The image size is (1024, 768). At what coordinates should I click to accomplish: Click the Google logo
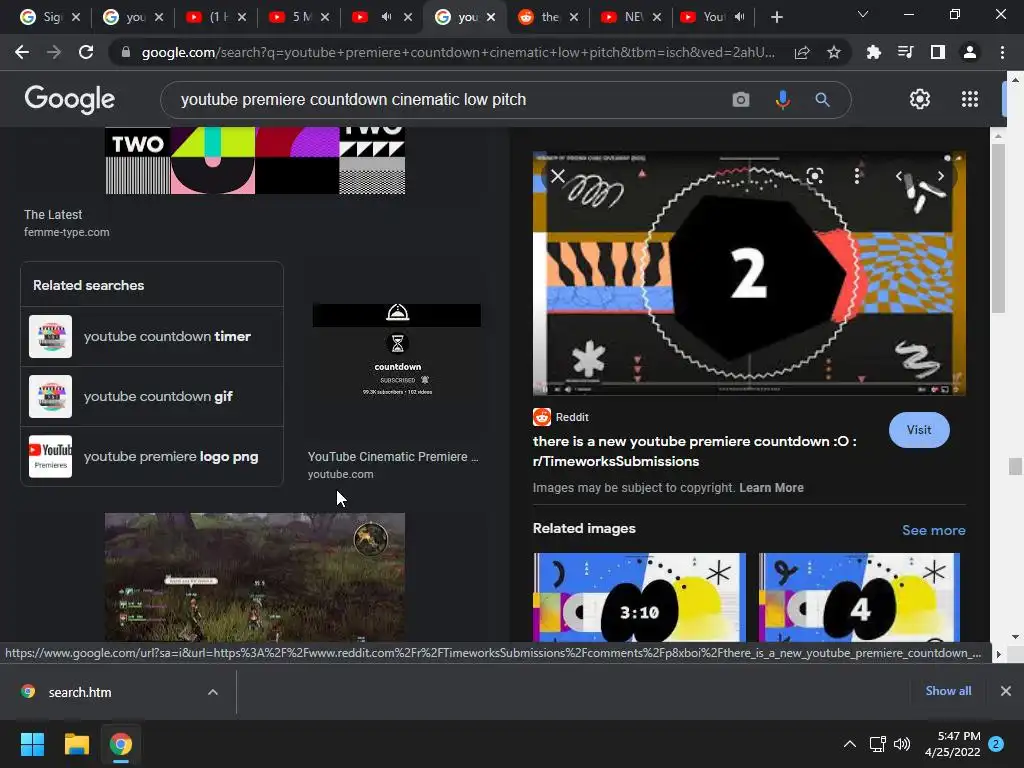[69, 99]
